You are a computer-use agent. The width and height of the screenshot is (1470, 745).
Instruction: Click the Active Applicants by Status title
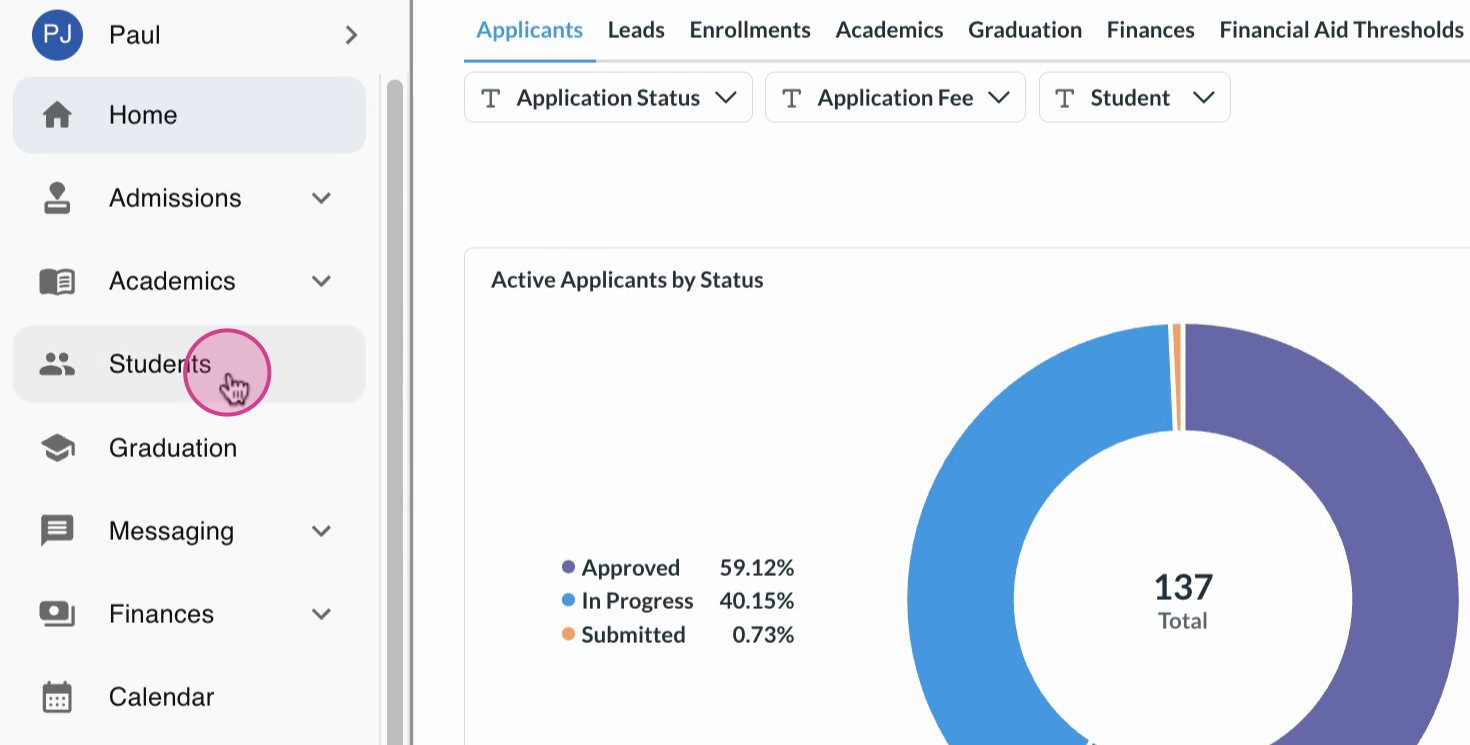pos(627,280)
